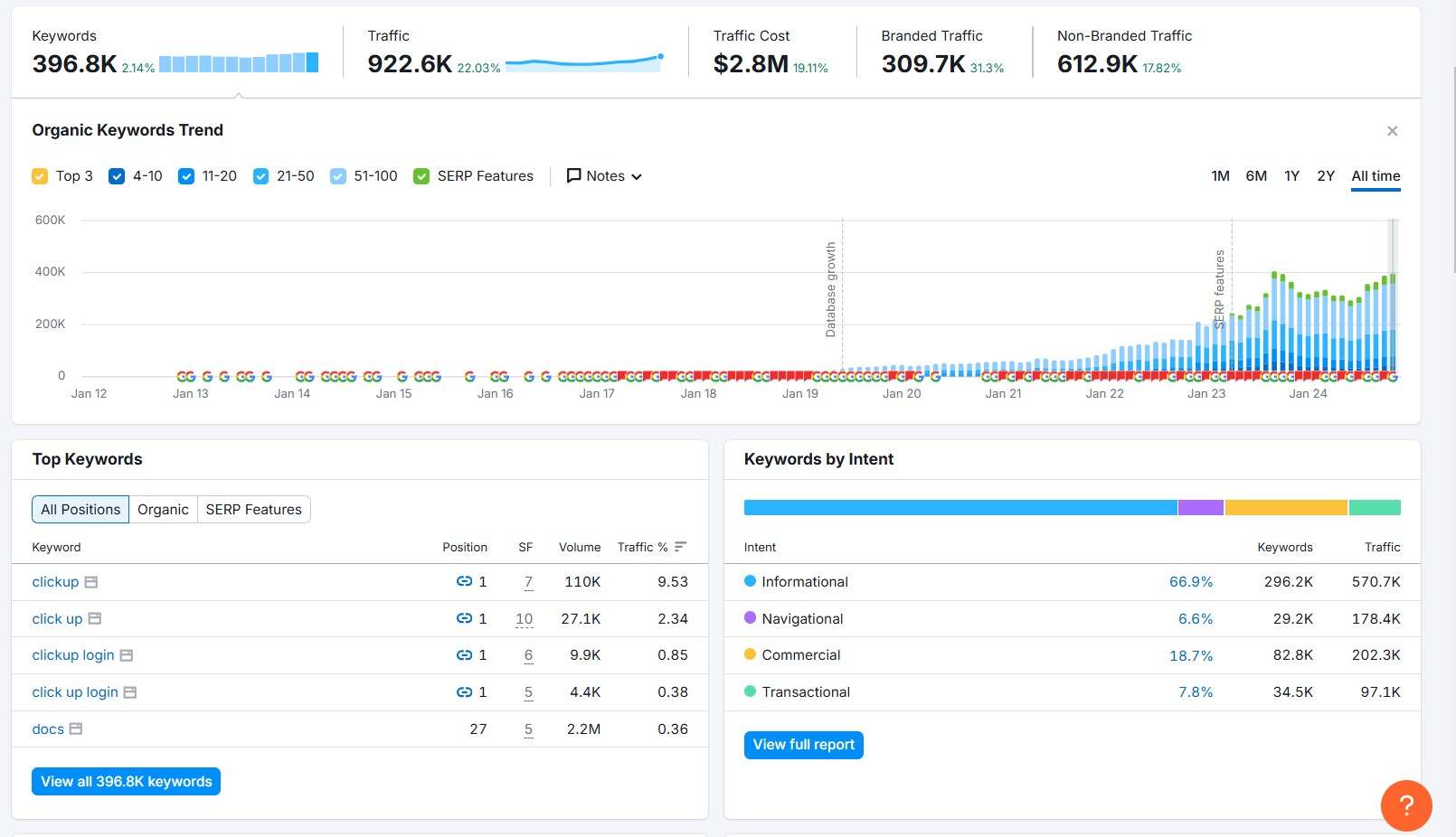The height and width of the screenshot is (837, 1456).
Task: Click the 612.9K Non-Branded Traffic value
Action: 1098,64
